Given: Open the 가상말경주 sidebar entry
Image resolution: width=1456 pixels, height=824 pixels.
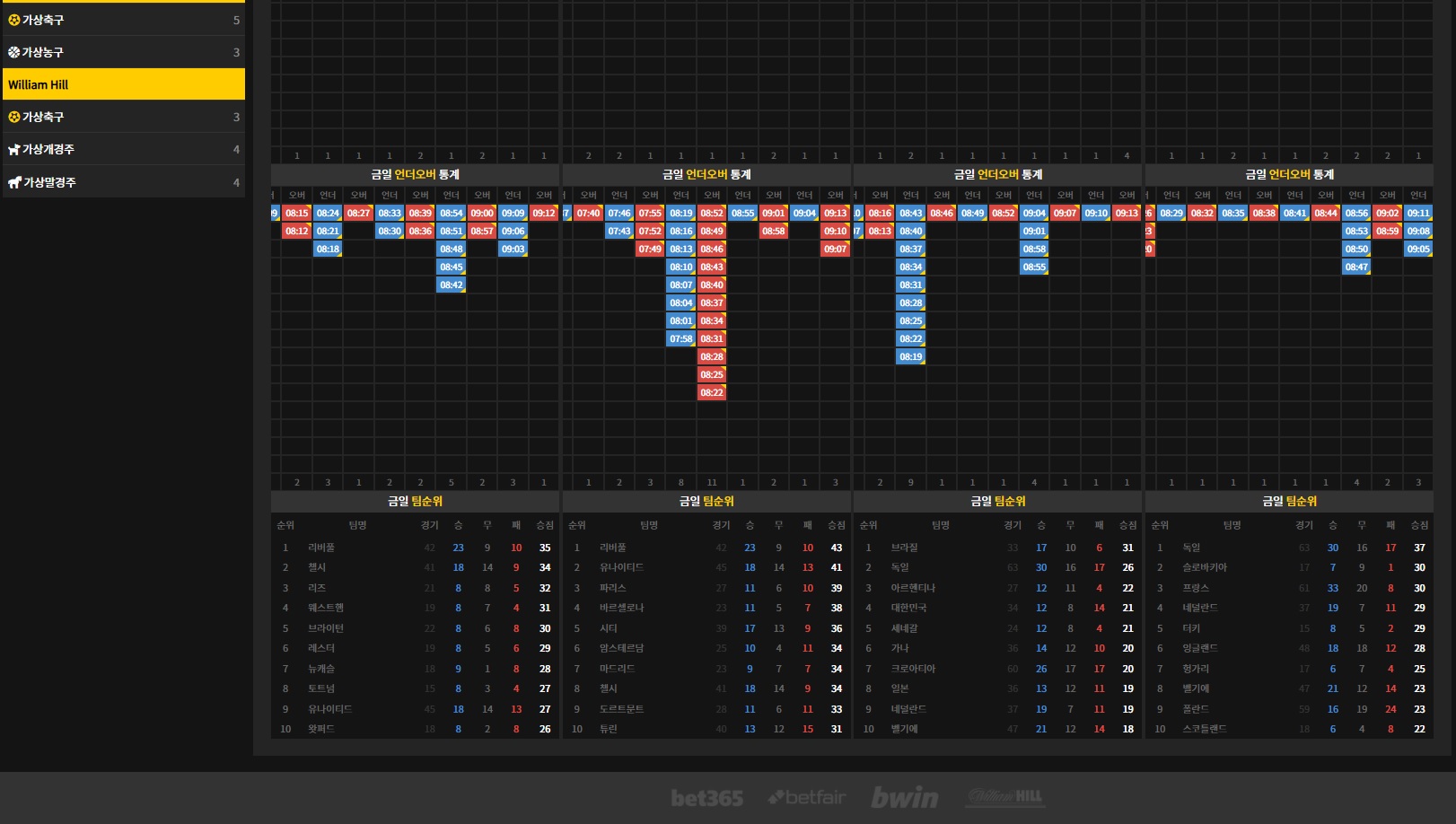Looking at the screenshot, I should (x=49, y=182).
